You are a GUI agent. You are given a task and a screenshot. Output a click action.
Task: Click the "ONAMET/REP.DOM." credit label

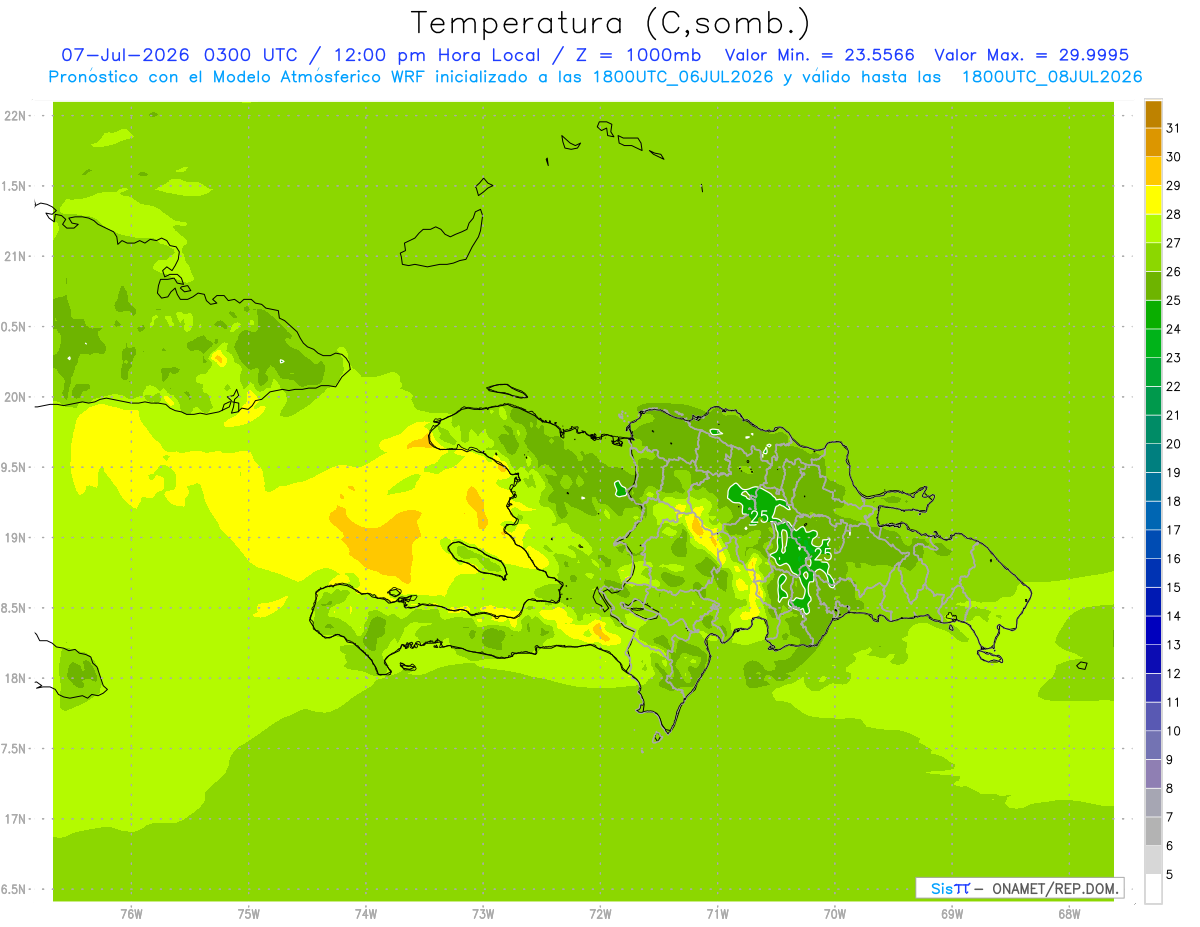1055,888
